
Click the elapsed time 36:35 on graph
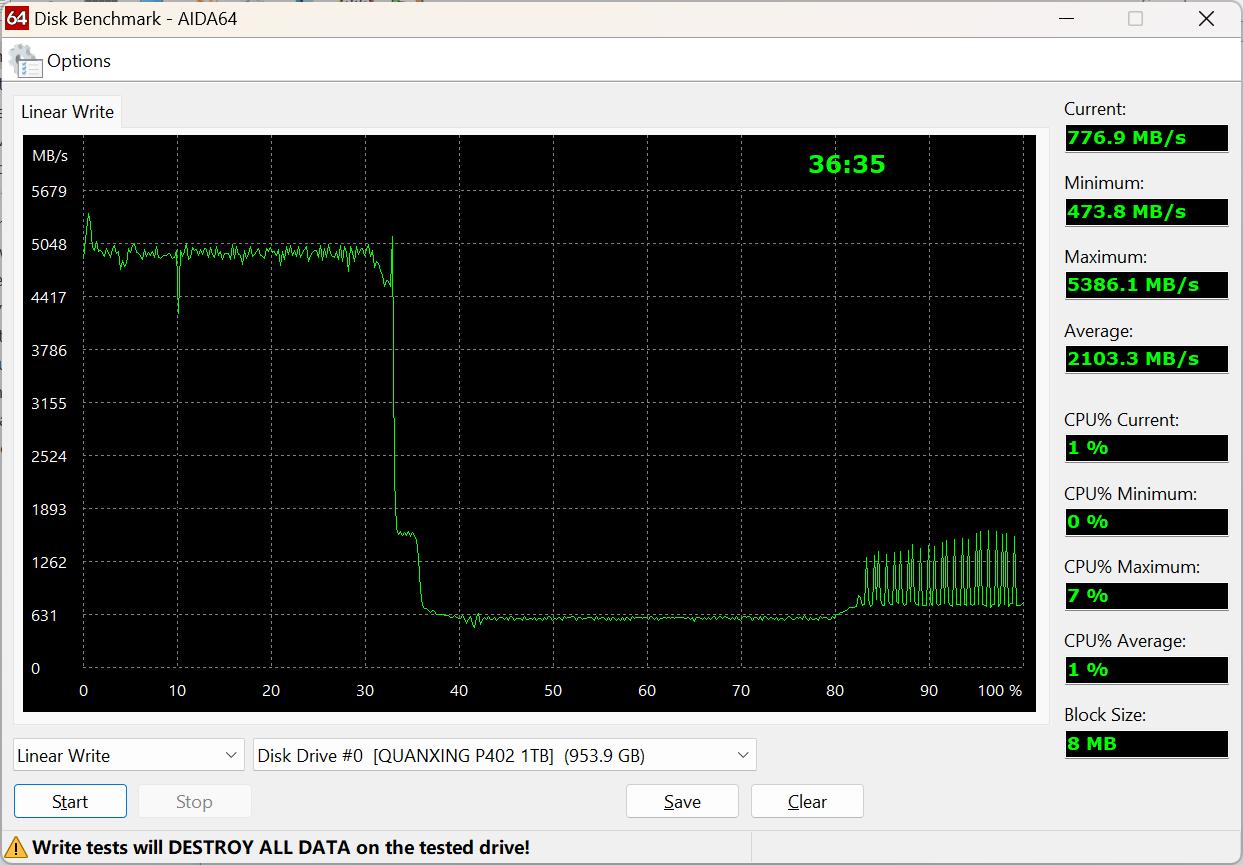(x=847, y=164)
